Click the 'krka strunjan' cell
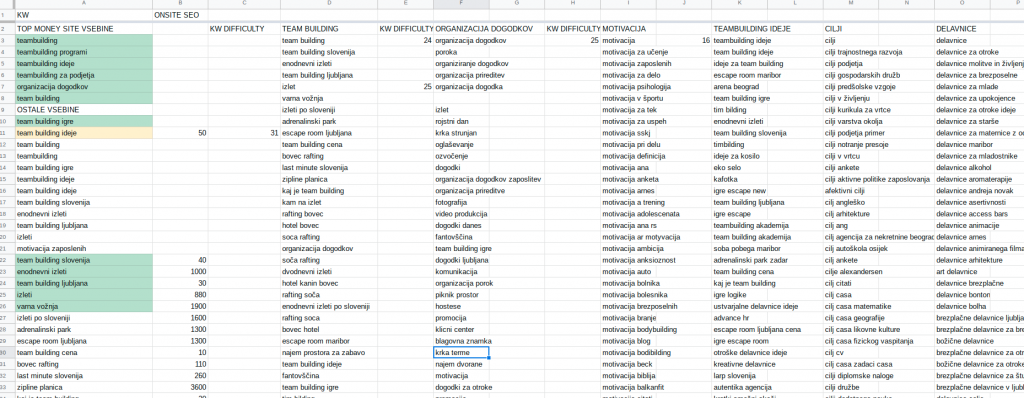 point(461,133)
